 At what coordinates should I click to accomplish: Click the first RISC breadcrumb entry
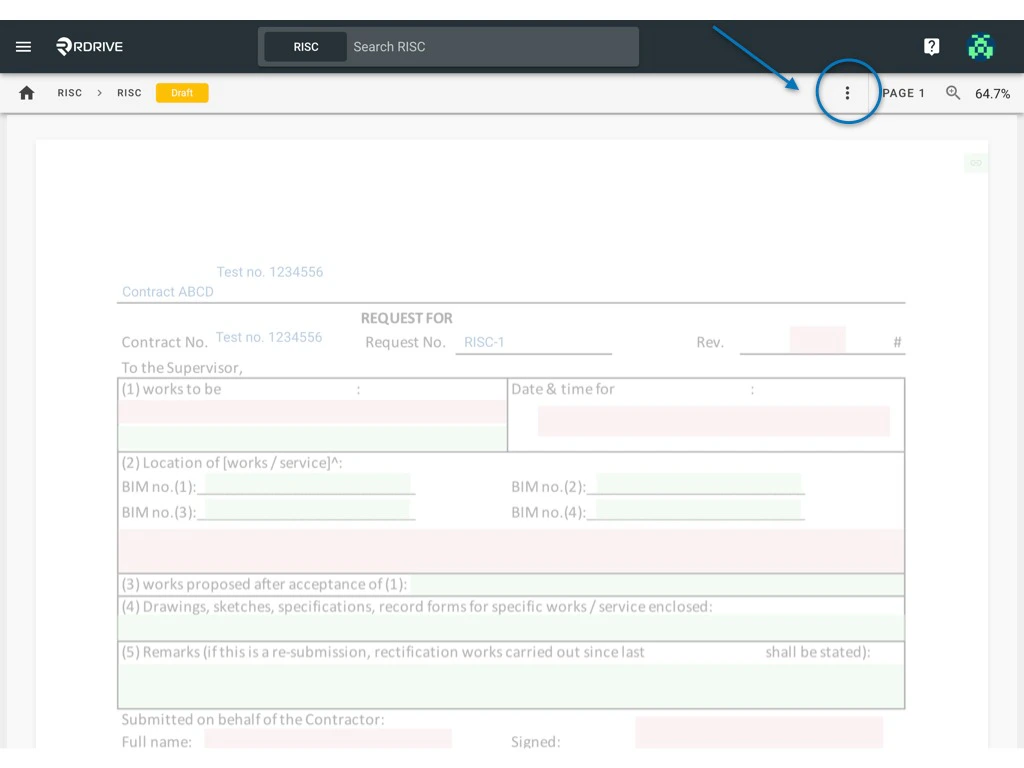click(69, 92)
